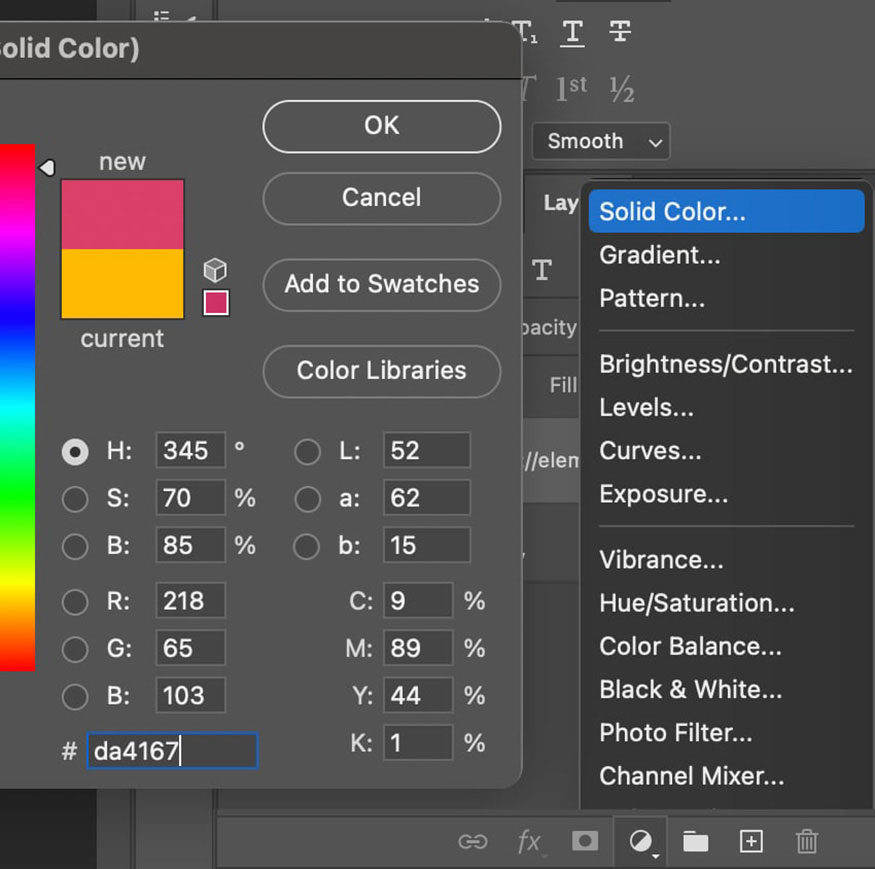The image size is (875, 869).
Task: Create a new group folder
Action: (695, 841)
